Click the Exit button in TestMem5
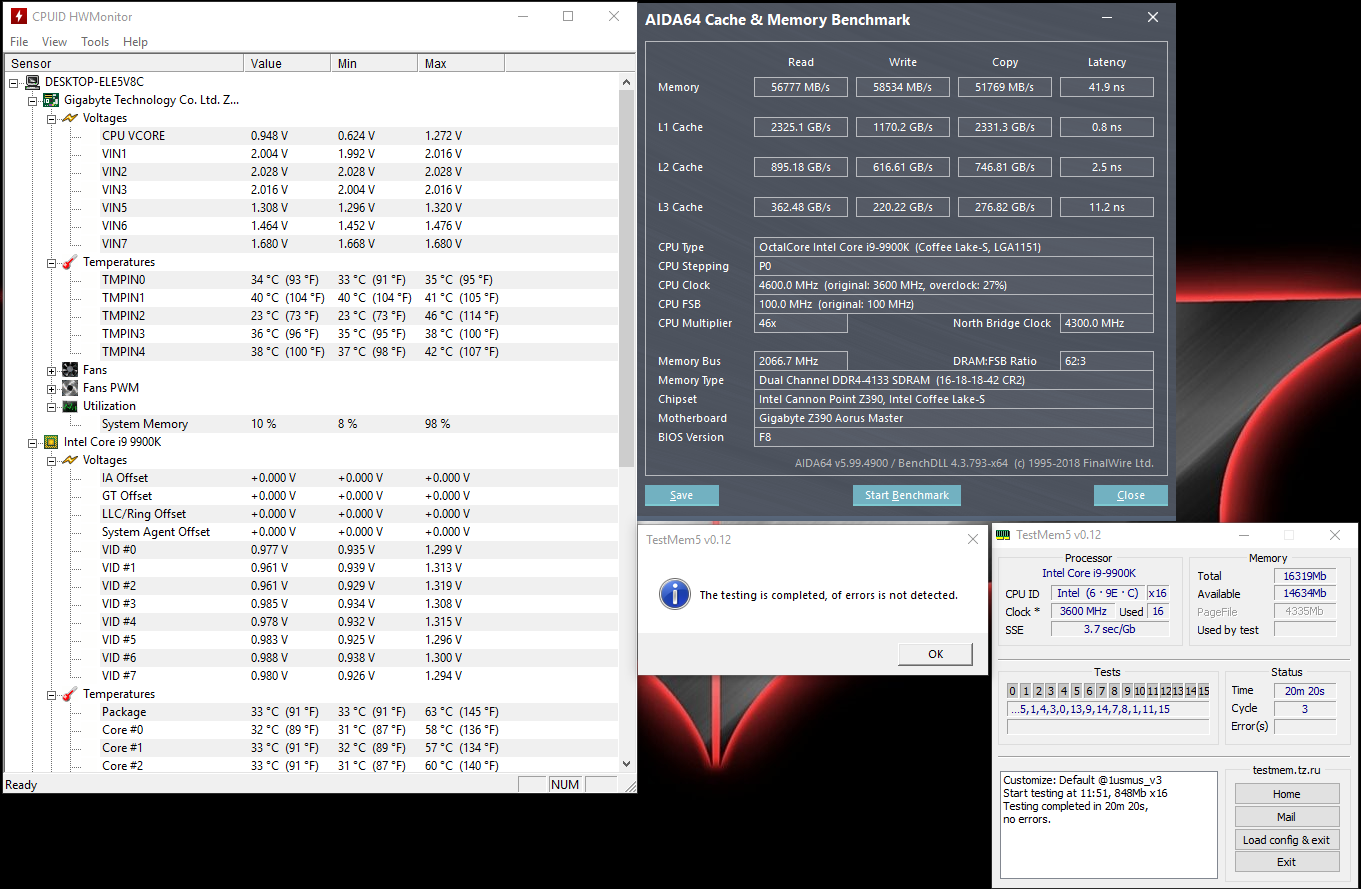The image size is (1361, 889). pos(1287,862)
